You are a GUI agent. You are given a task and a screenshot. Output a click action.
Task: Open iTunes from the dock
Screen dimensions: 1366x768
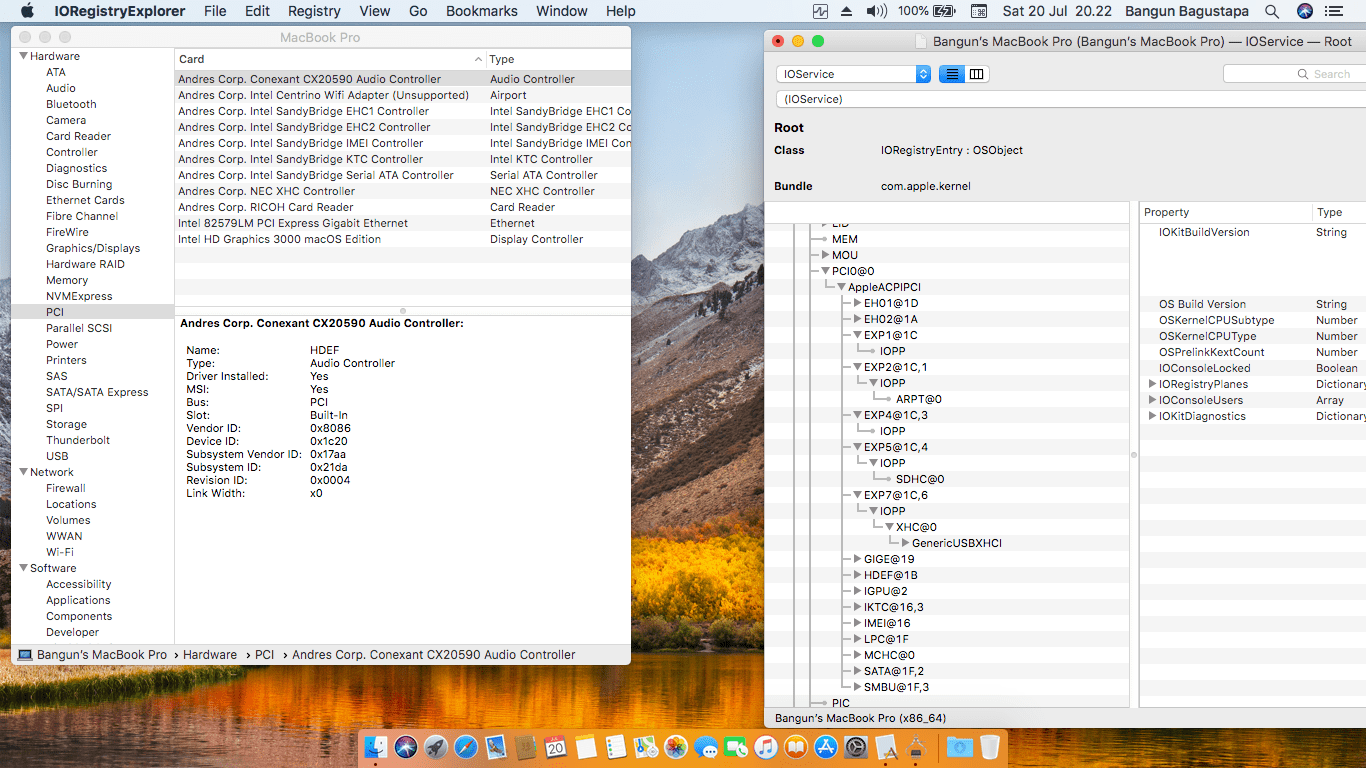pyautogui.click(x=766, y=746)
